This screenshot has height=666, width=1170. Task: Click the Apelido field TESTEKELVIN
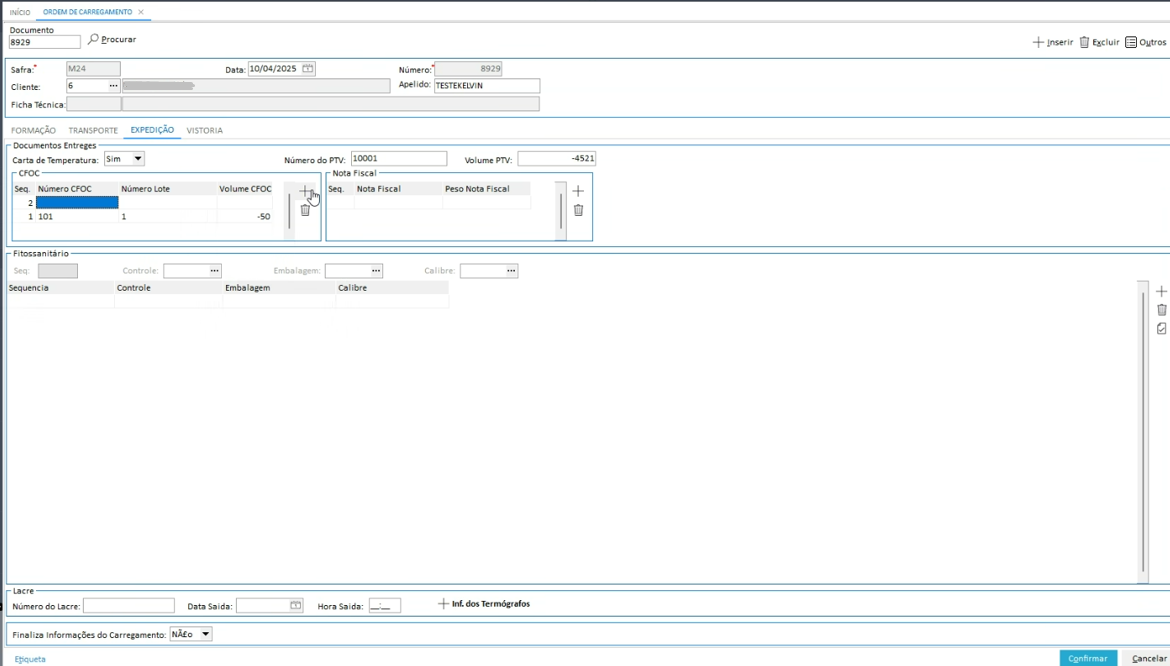[487, 86]
